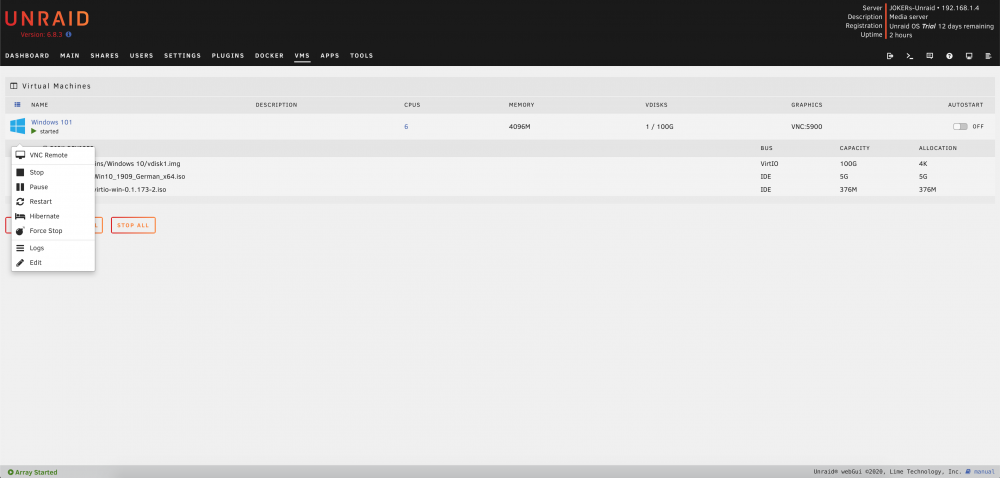Click the VirtIO bus cell

click(770, 164)
